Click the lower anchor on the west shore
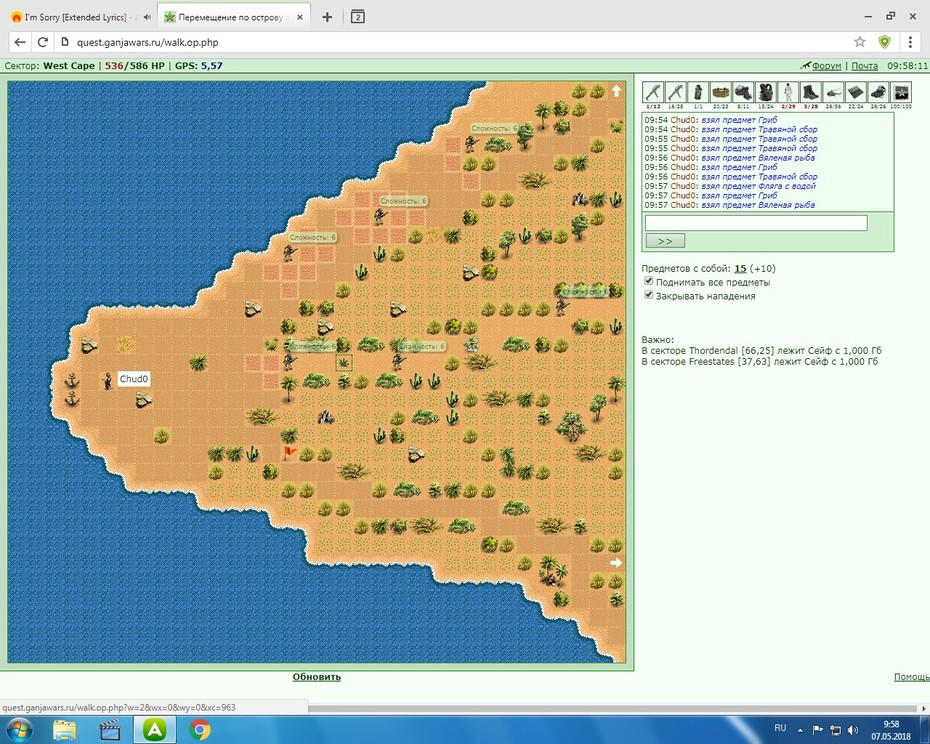 pyautogui.click(x=72, y=398)
